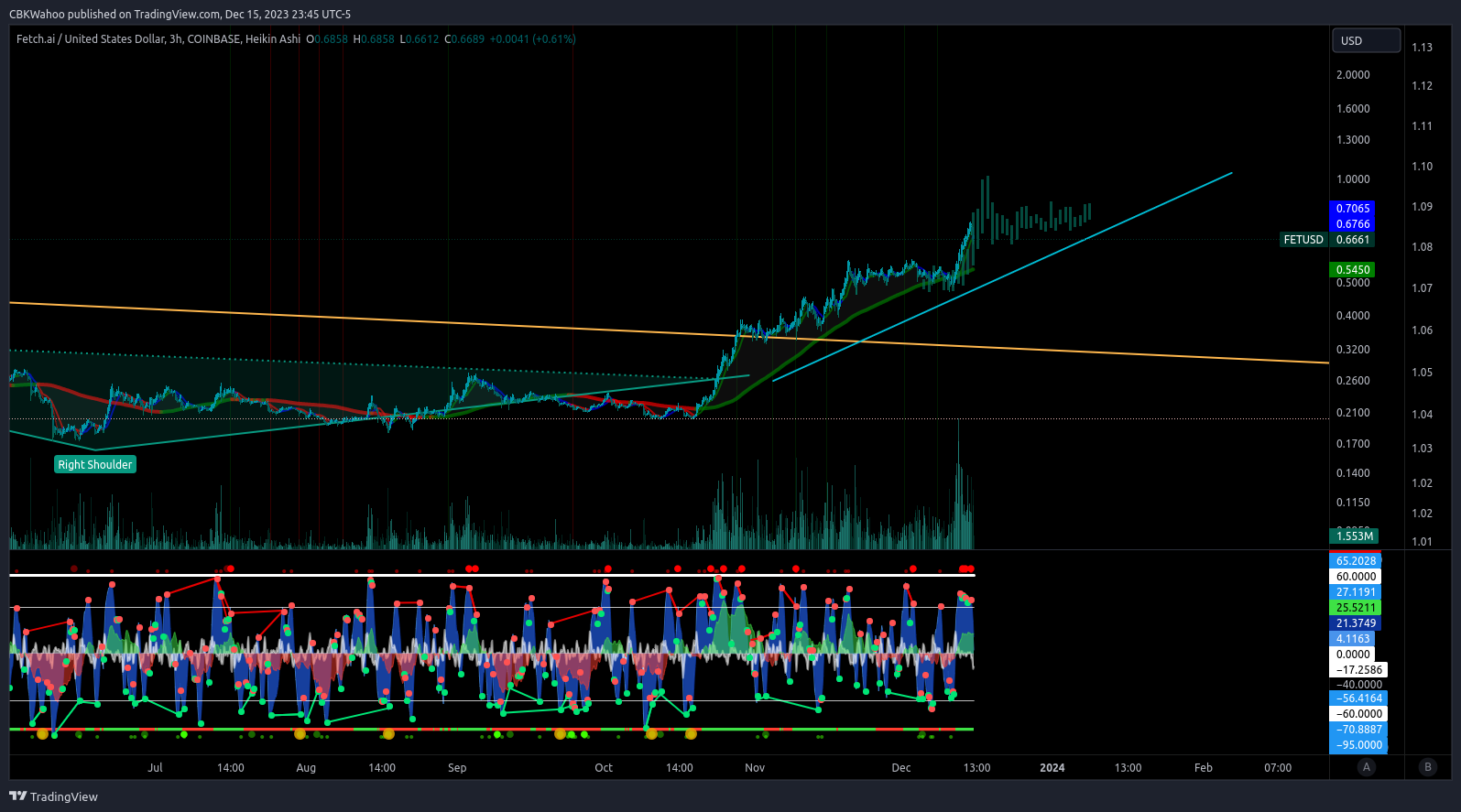Toggle the B scale button
The width and height of the screenshot is (1461, 812).
coord(1427,767)
